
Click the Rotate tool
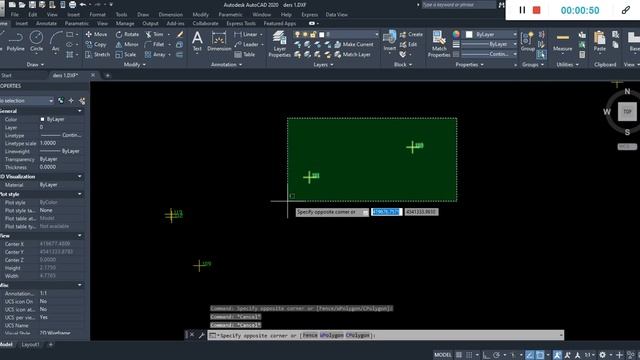[x=127, y=34]
